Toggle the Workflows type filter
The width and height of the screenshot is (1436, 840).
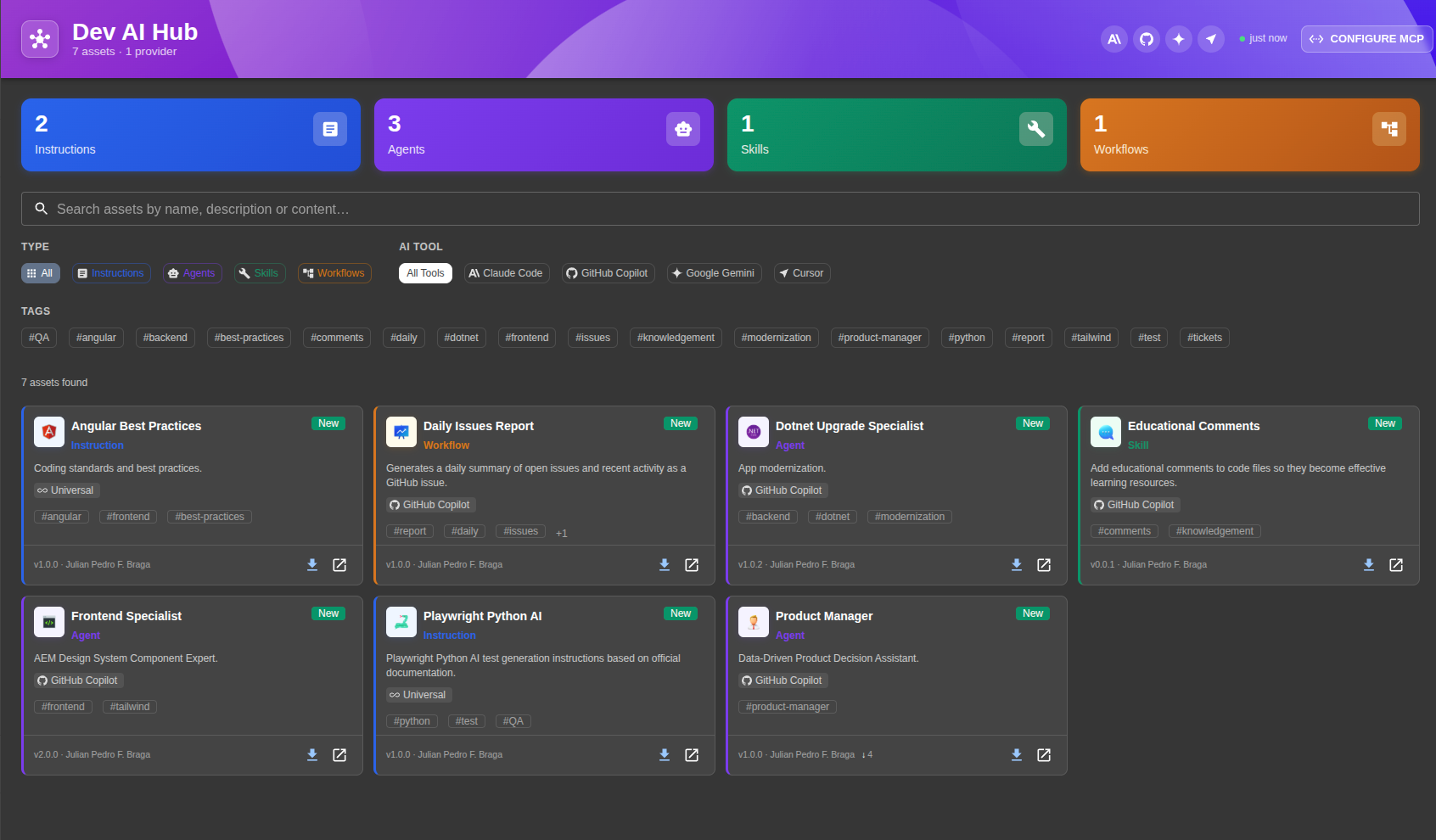pos(334,272)
